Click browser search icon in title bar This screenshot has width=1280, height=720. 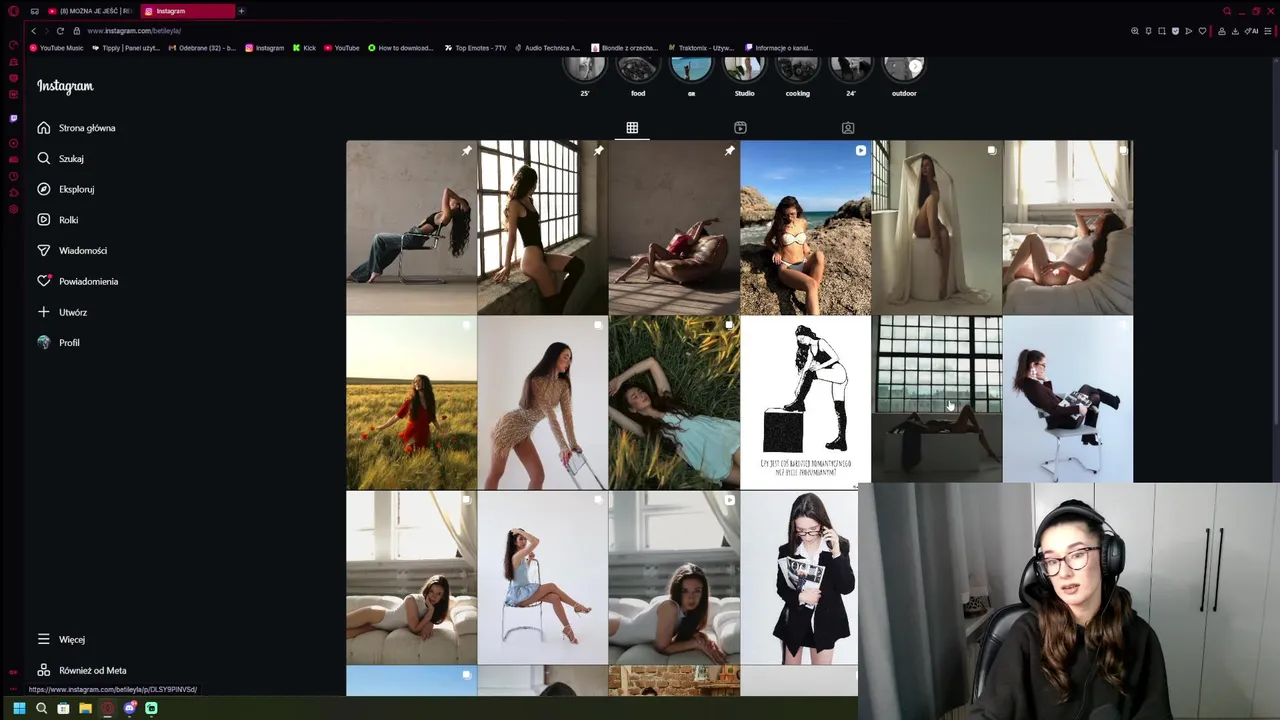pyautogui.click(x=1227, y=11)
